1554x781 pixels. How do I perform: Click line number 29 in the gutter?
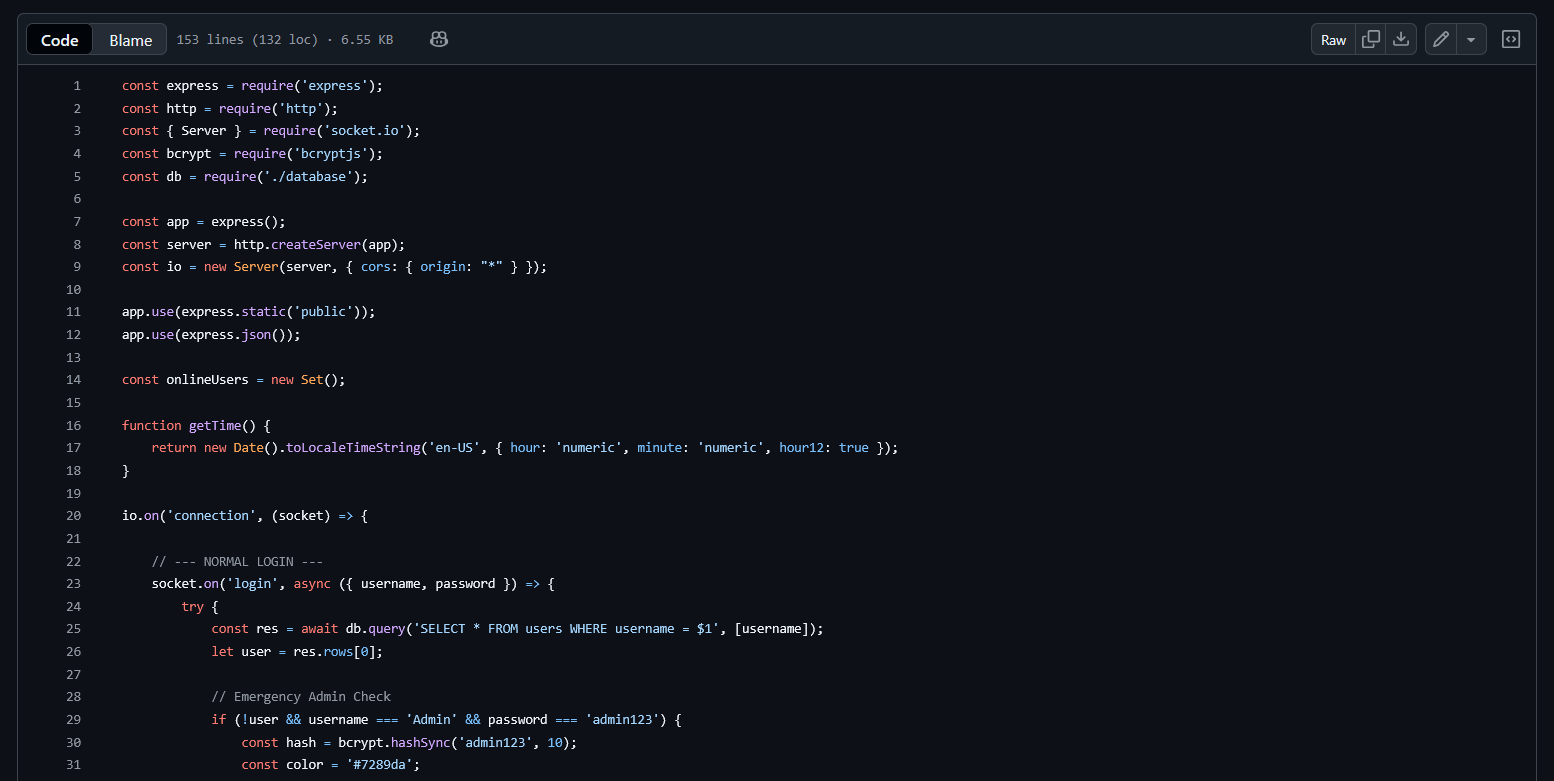coord(73,720)
